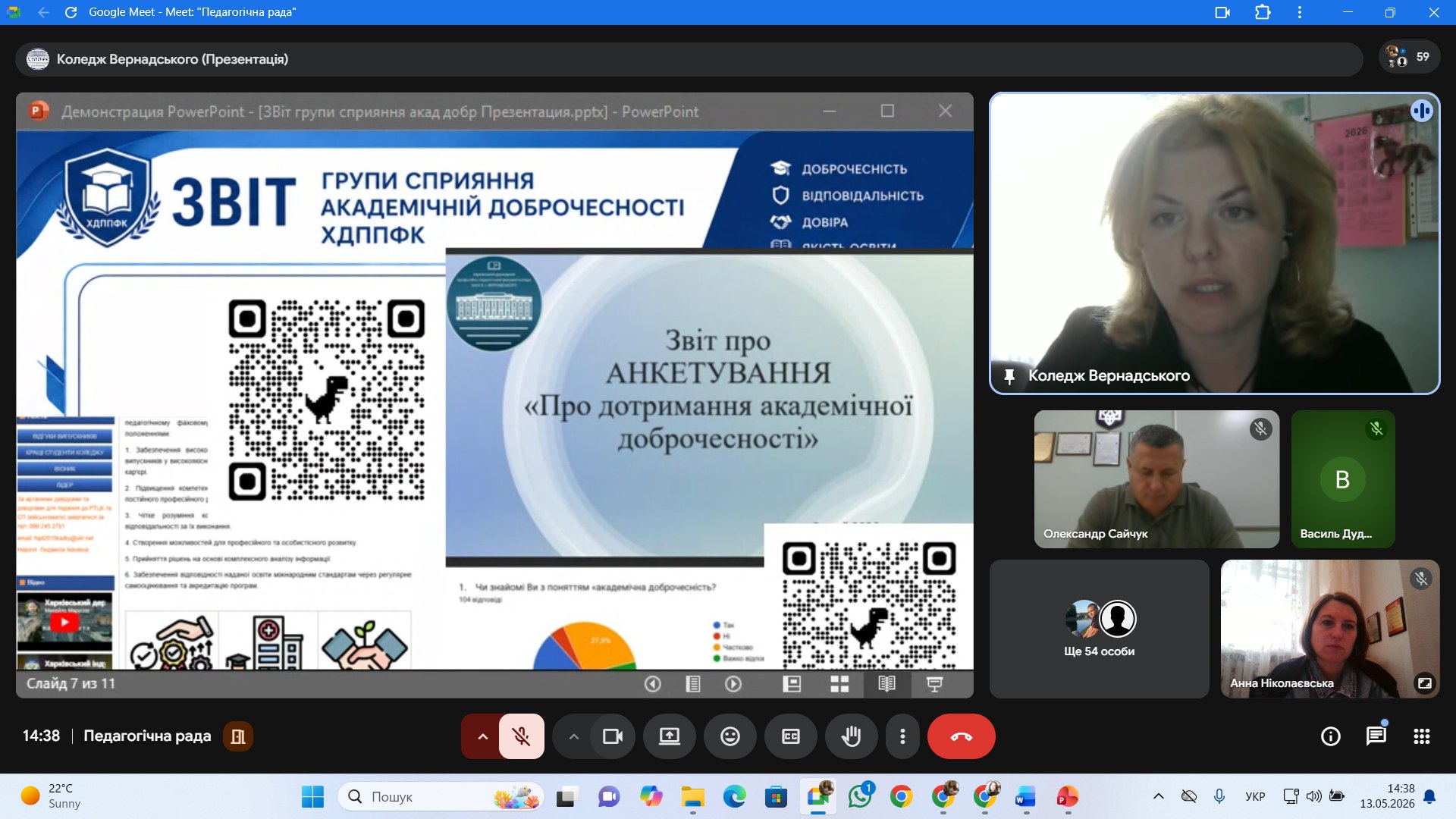1456x819 pixels.
Task: Select Василь Дуд... participant tile
Action: pos(1343,479)
